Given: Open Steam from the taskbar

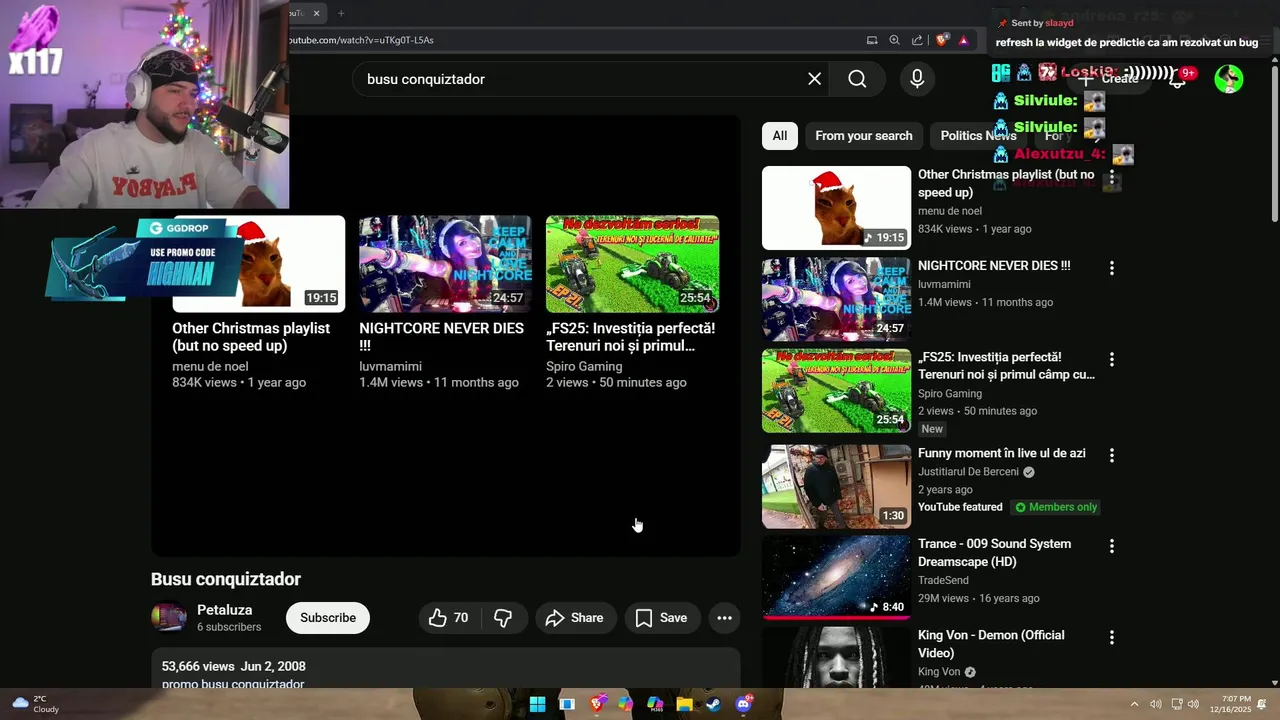Looking at the screenshot, I should coord(713,704).
